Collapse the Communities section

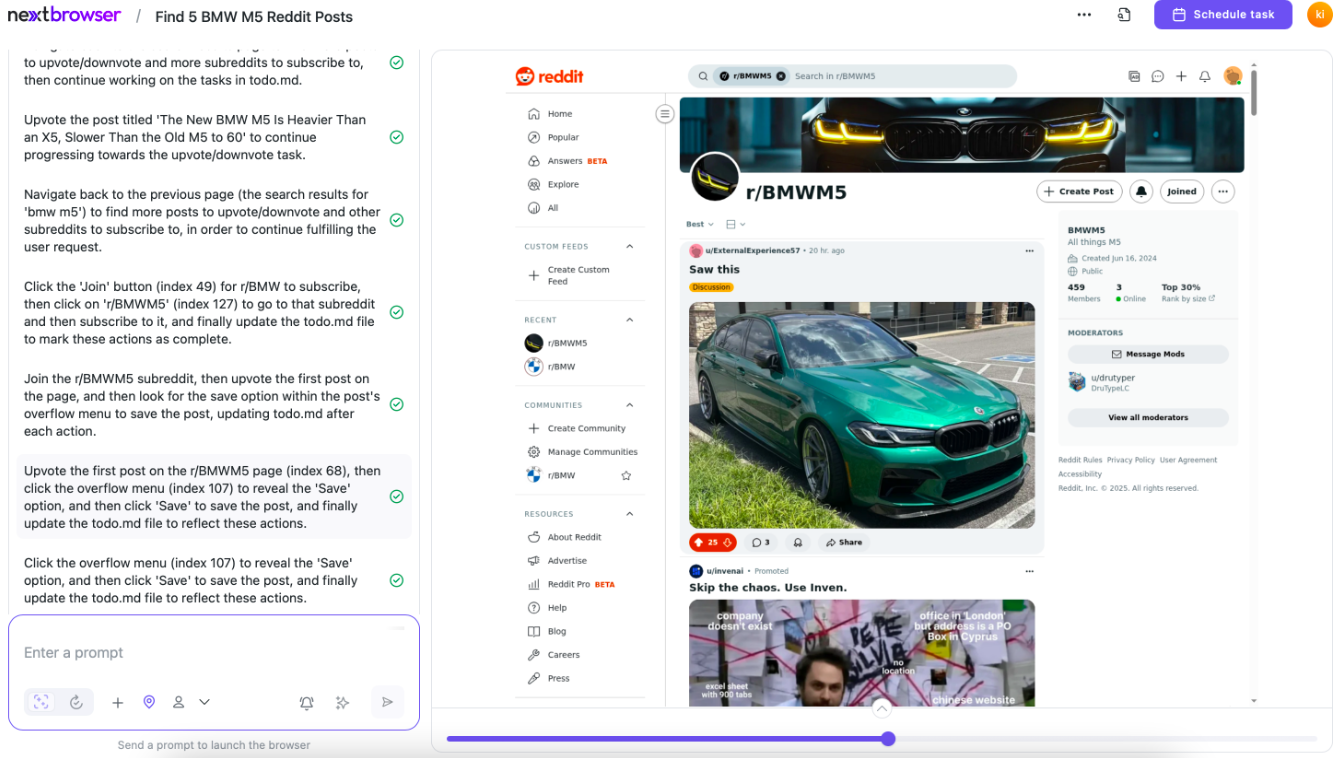point(629,405)
